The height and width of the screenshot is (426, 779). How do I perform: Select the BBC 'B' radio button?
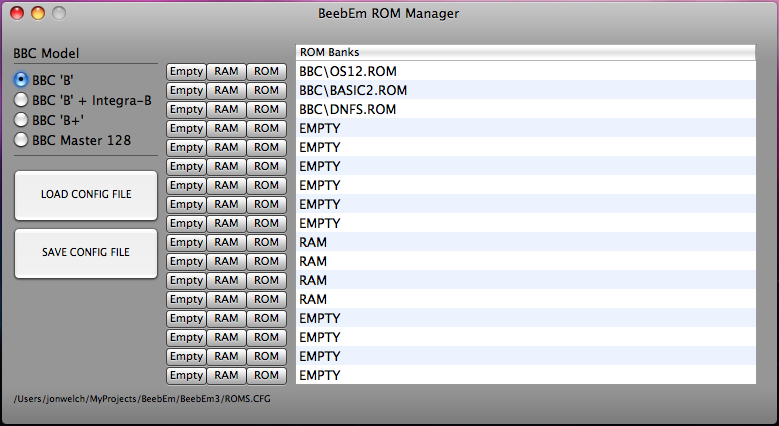point(21,80)
